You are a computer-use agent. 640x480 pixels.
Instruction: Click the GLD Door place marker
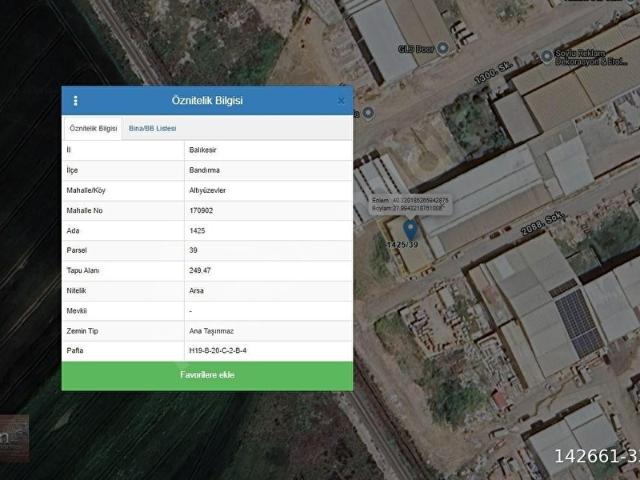[x=443, y=49]
